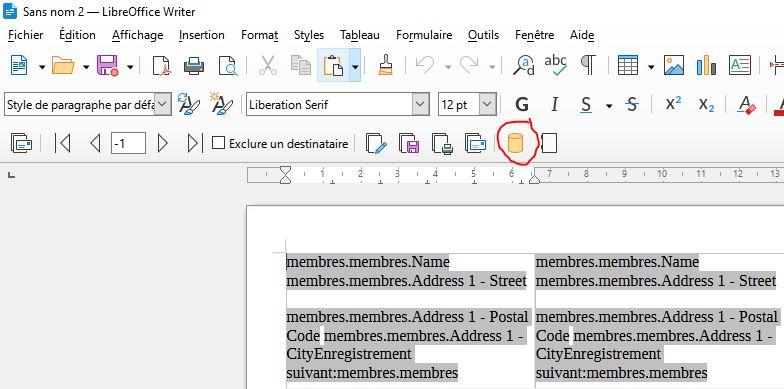The width and height of the screenshot is (784, 389).
Task: Check Exclure un destinataire checkbox
Action: pyautogui.click(x=218, y=144)
